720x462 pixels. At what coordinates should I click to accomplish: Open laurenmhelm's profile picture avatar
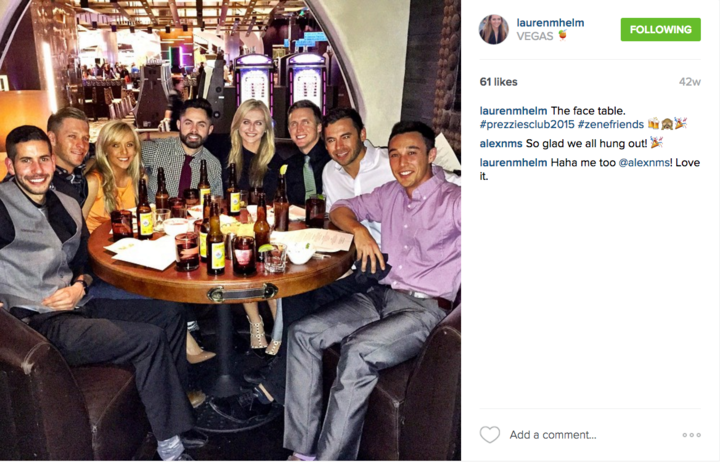494,29
